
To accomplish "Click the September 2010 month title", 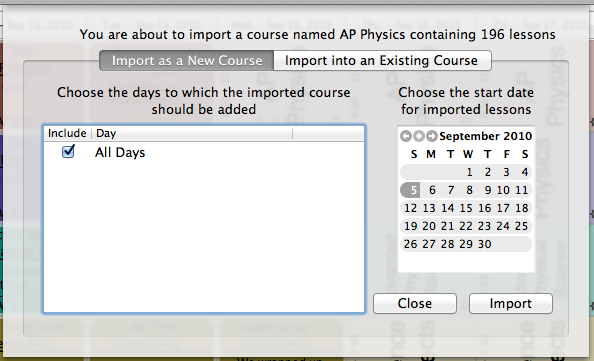I will point(486,136).
